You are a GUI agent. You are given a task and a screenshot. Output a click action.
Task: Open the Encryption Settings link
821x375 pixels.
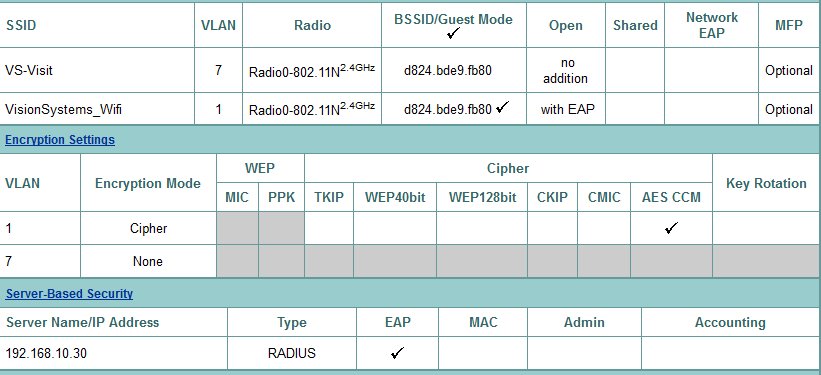tap(60, 140)
